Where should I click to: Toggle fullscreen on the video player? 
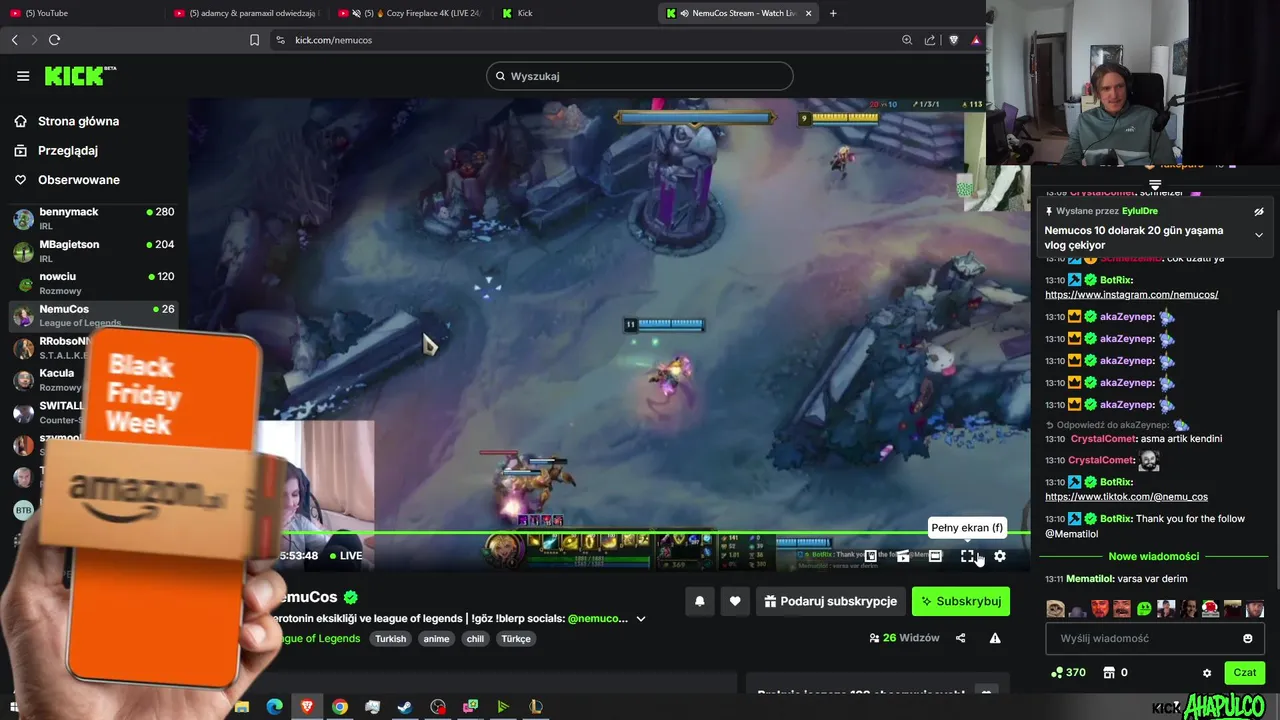[967, 556]
